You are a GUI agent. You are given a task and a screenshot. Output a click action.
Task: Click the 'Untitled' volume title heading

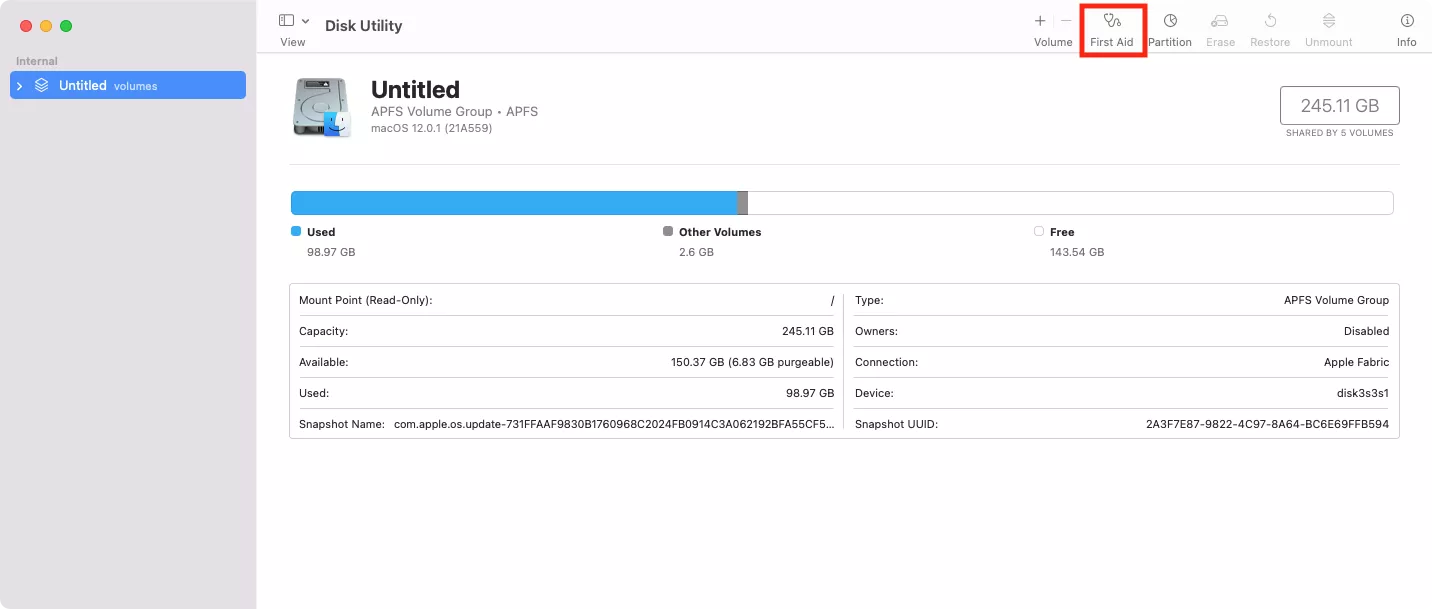pyautogui.click(x=415, y=90)
